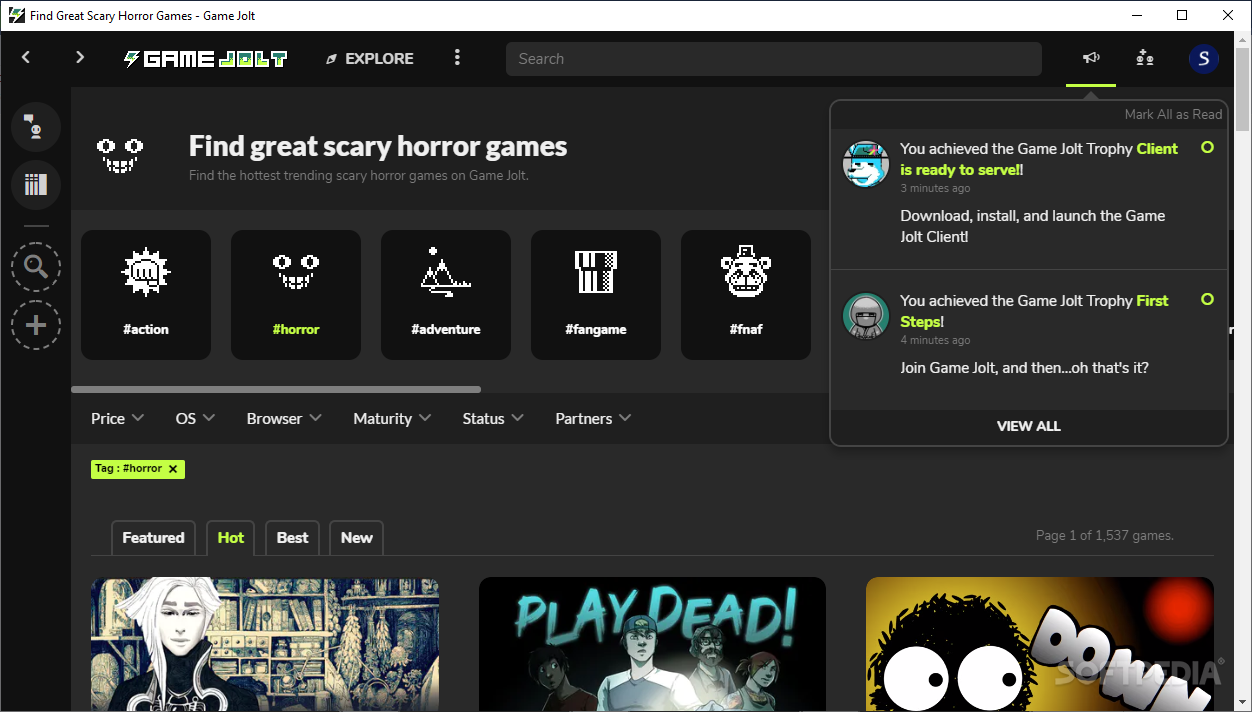The image size is (1252, 712).
Task: Expand the Maturity filter dropdown
Action: [392, 418]
